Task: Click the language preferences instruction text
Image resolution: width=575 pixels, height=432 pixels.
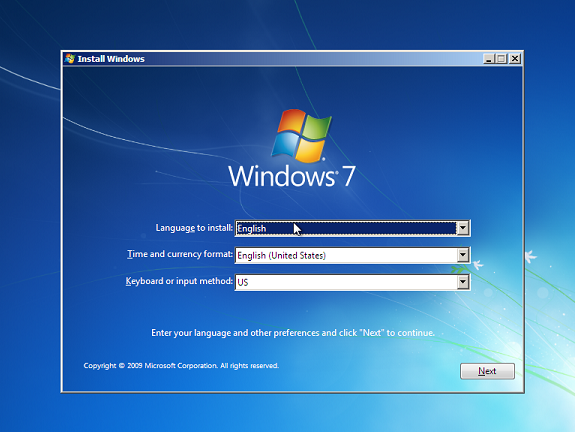Action: (293, 333)
